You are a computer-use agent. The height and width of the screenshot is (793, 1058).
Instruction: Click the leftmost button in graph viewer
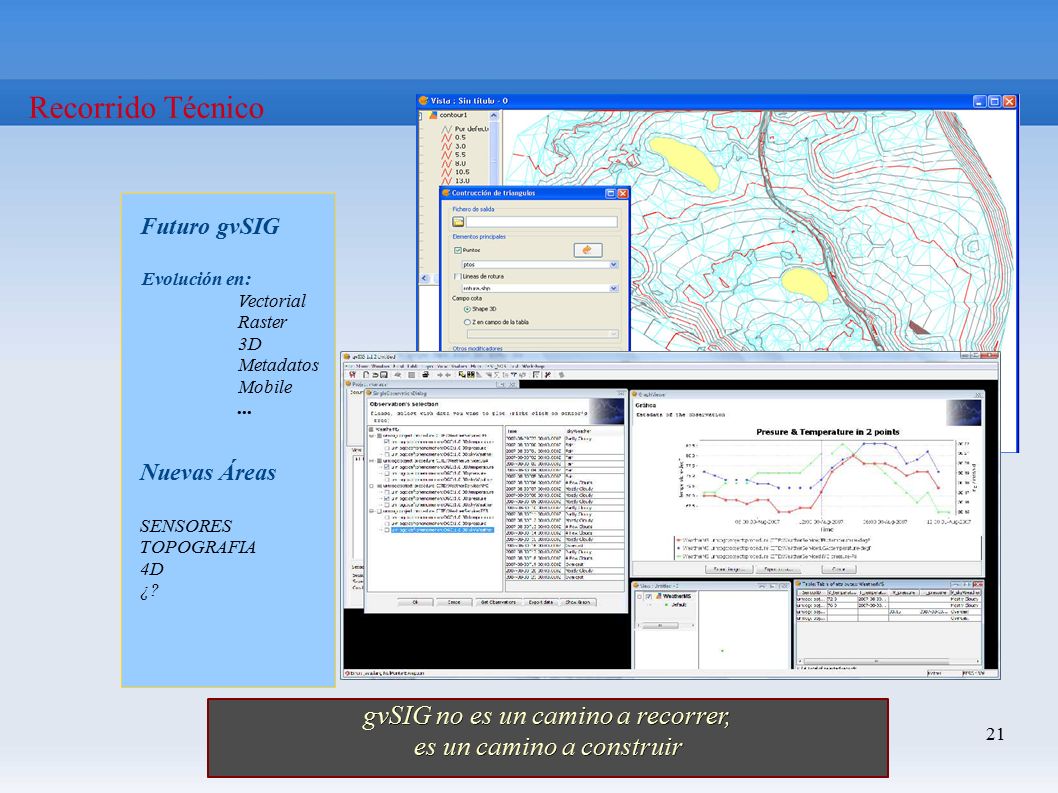pyautogui.click(x=729, y=570)
